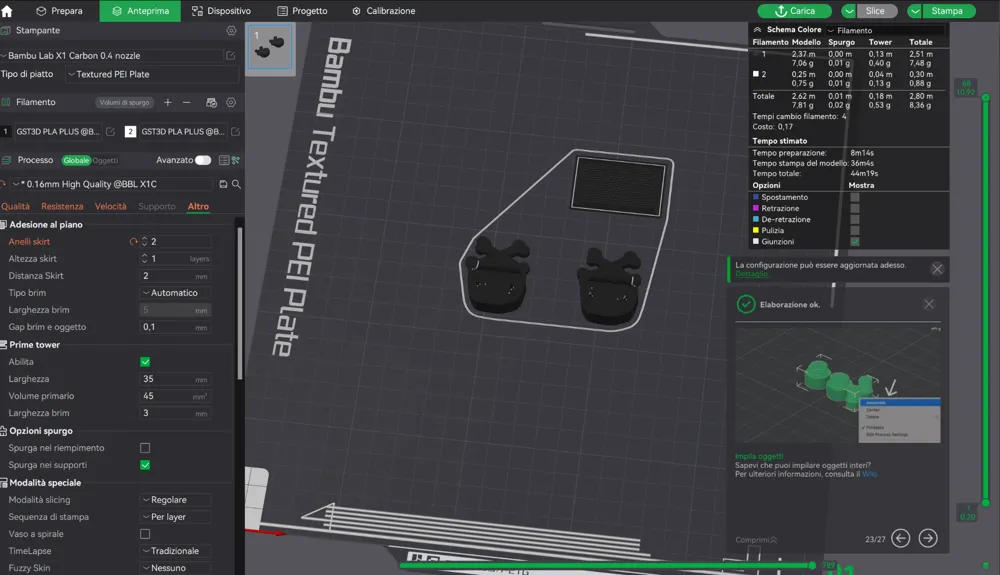Screen dimensions: 1000x575
Task: Click Comprimi to collapse notifications
Action: coord(756,539)
